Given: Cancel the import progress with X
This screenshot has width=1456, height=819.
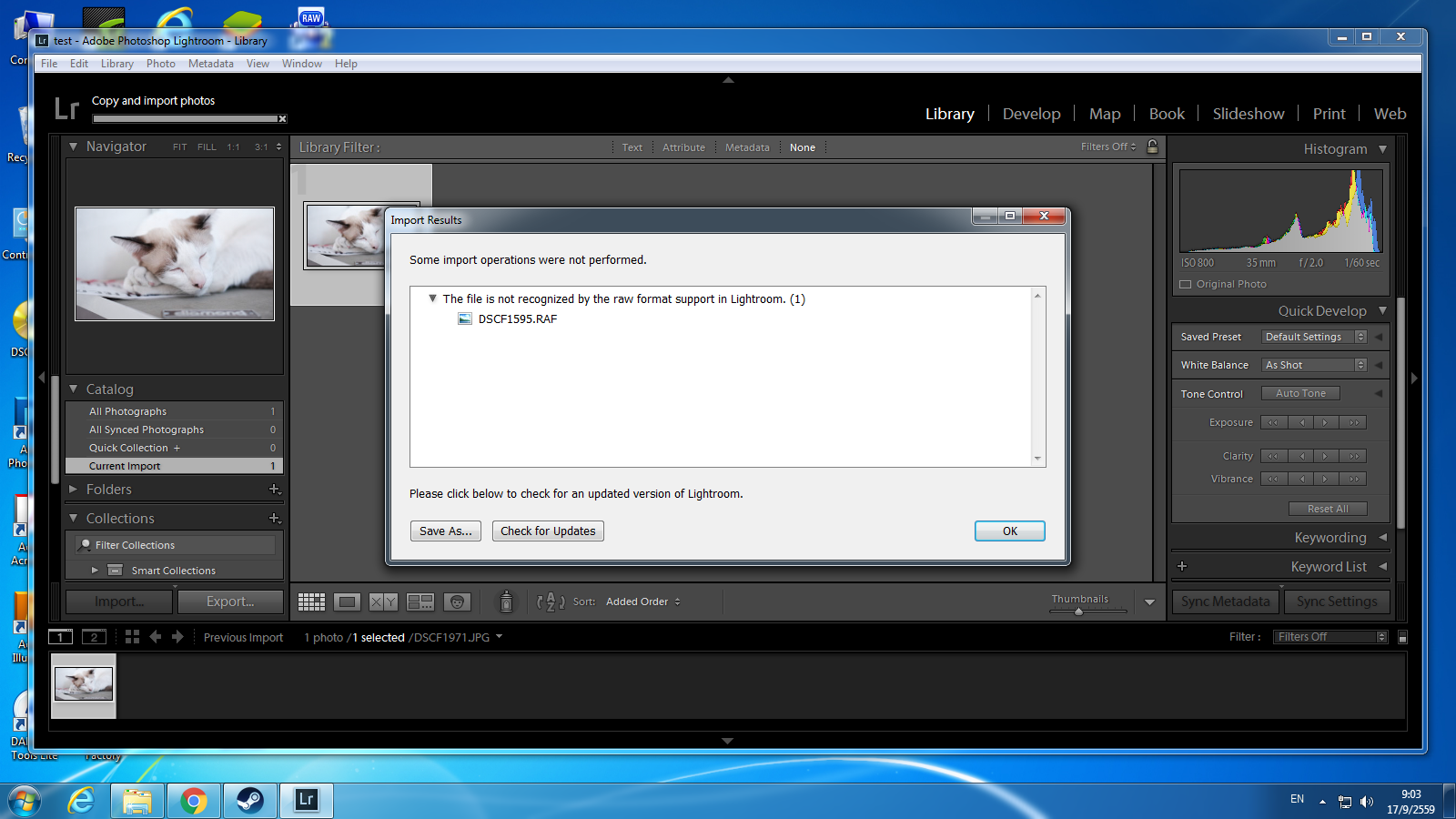Looking at the screenshot, I should 282,118.
